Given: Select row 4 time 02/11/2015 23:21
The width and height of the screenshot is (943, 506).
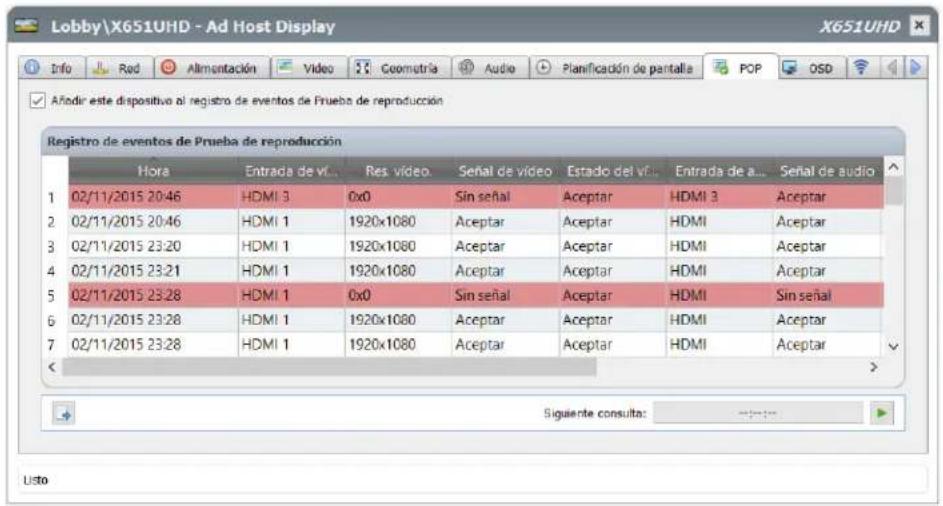Looking at the screenshot, I should coord(126,271).
